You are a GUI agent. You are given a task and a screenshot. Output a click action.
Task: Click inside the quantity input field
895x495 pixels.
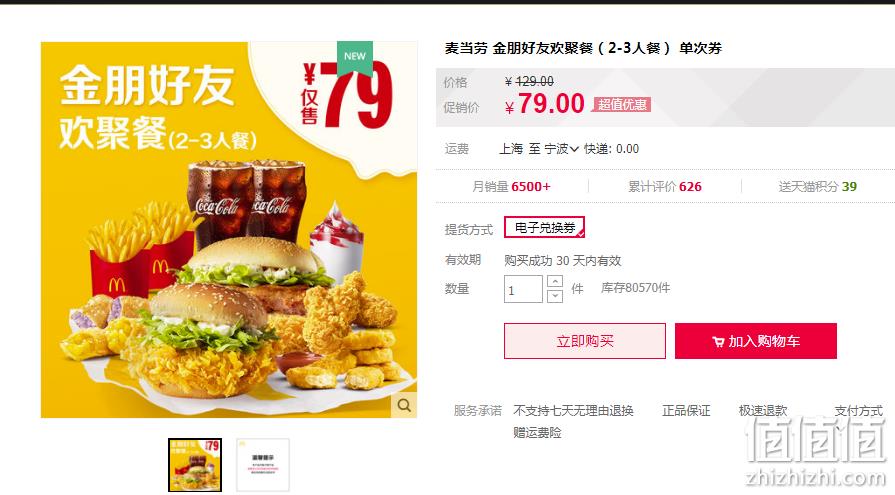pos(523,289)
